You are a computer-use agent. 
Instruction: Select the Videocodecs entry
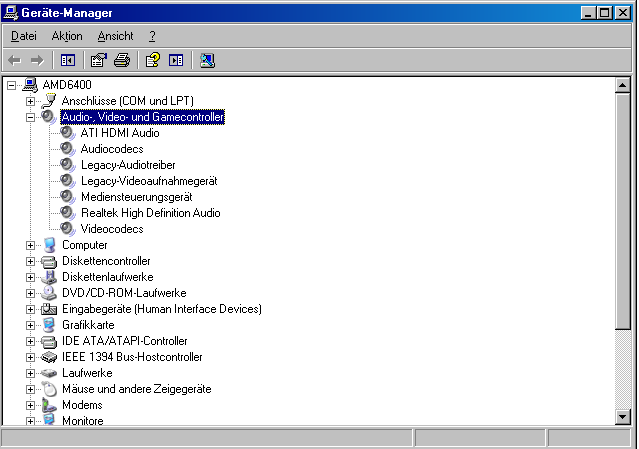pos(112,229)
